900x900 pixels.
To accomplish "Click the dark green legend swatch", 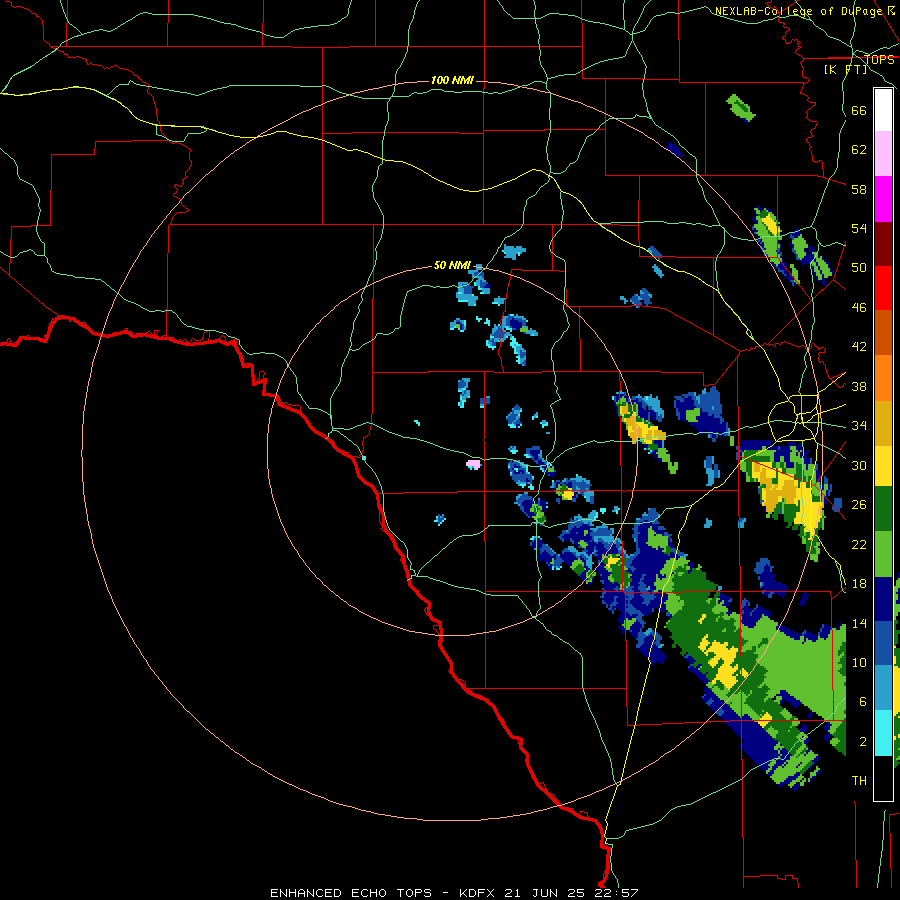I will click(x=883, y=509).
